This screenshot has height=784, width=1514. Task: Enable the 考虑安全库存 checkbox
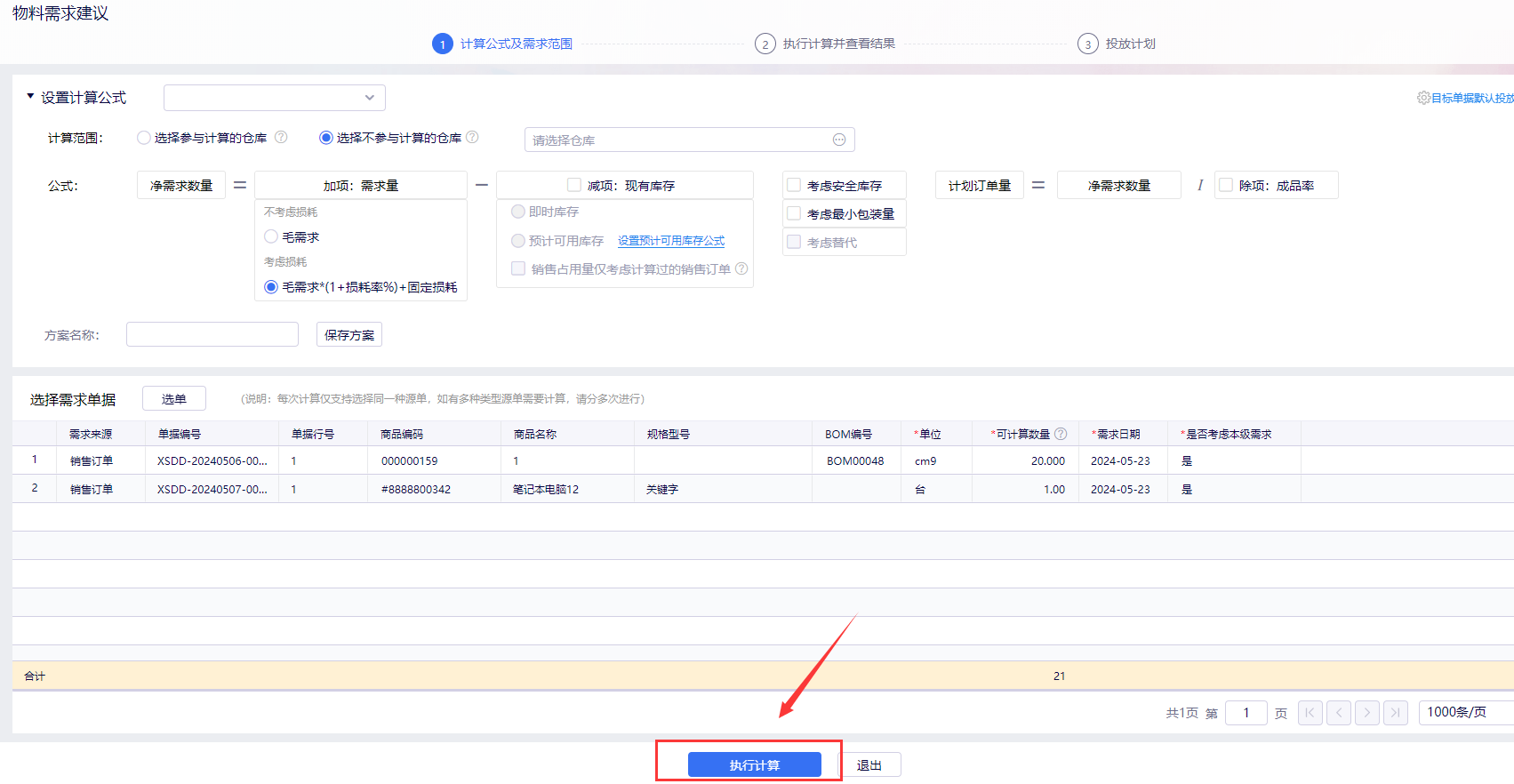coord(794,185)
